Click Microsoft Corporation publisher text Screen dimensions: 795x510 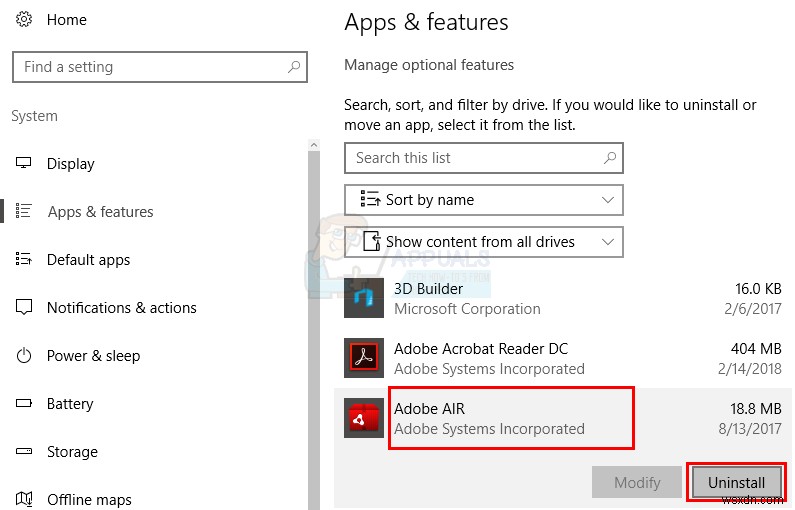467,309
